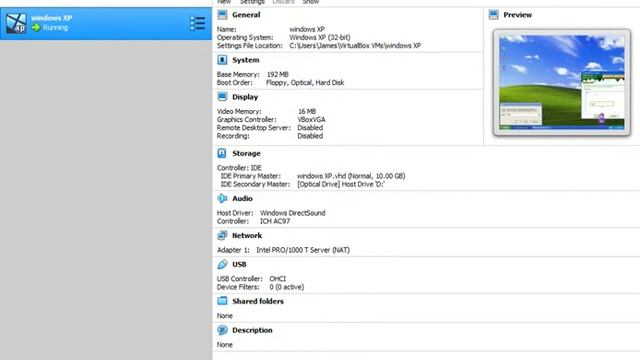Screen dimensions: 640x360
Task: Click the Description section bubble icon
Action: coord(222,330)
